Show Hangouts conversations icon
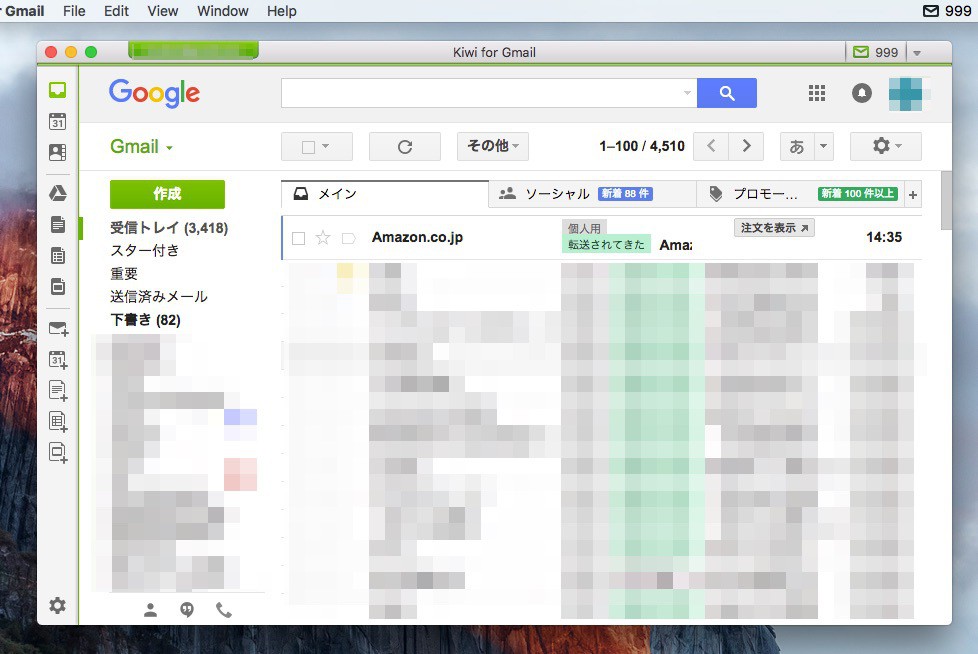978x654 pixels. coord(186,610)
